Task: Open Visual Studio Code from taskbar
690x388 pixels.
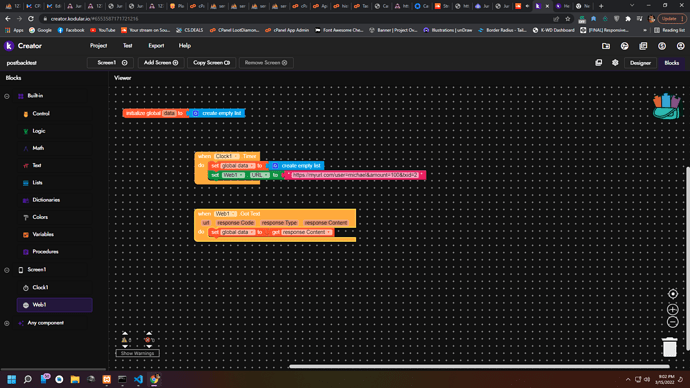Action: pyautogui.click(x=138, y=379)
